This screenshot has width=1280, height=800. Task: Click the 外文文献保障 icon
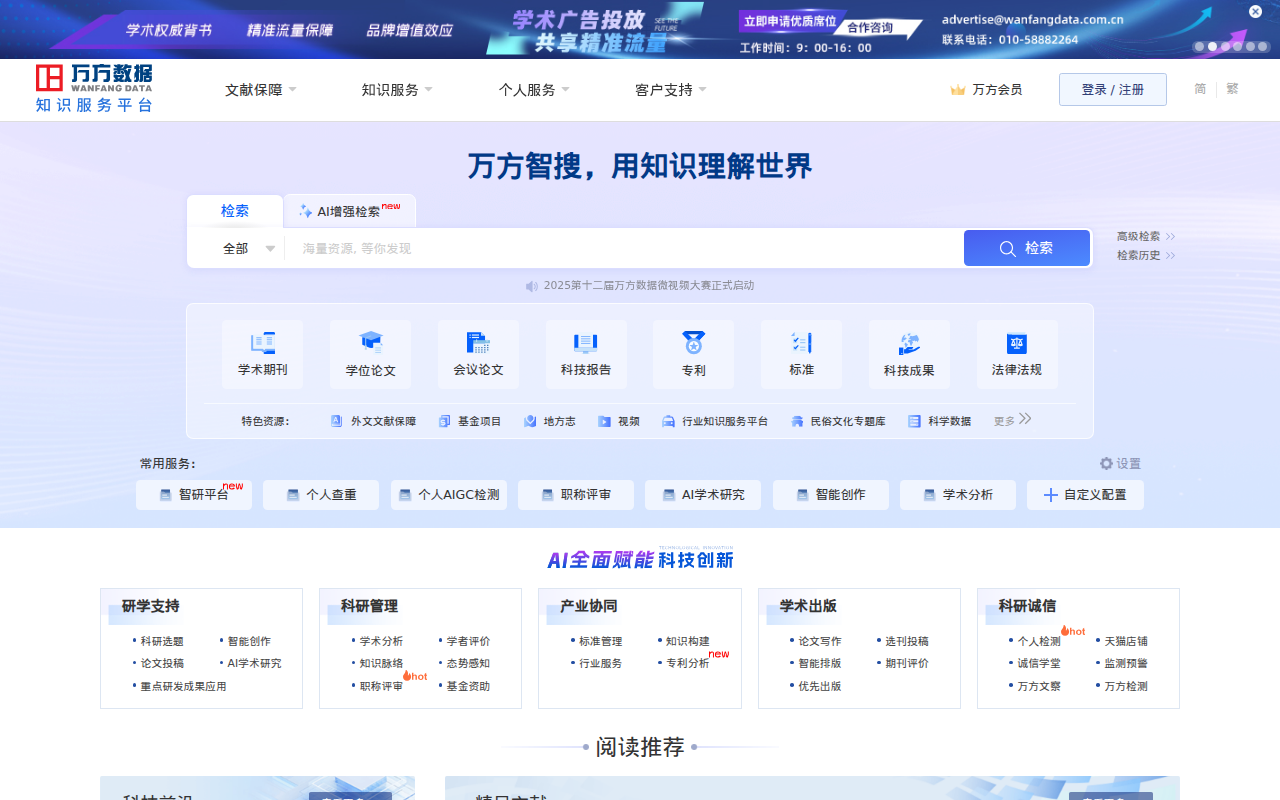coord(337,421)
